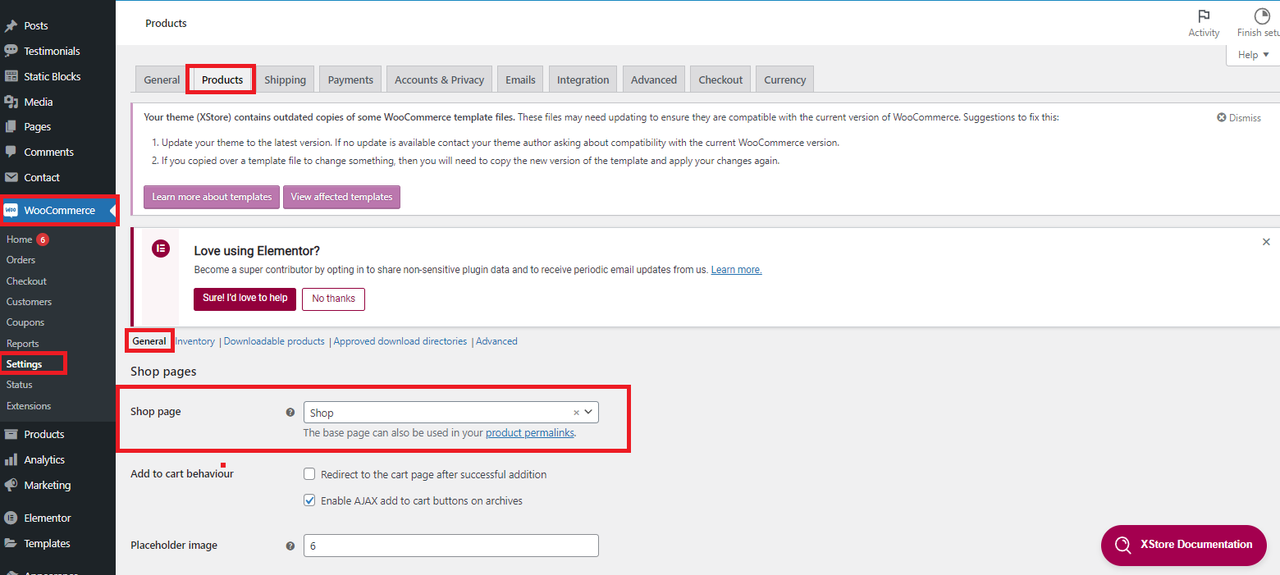
Task: Open the Shop page dropdown
Action: click(450, 412)
